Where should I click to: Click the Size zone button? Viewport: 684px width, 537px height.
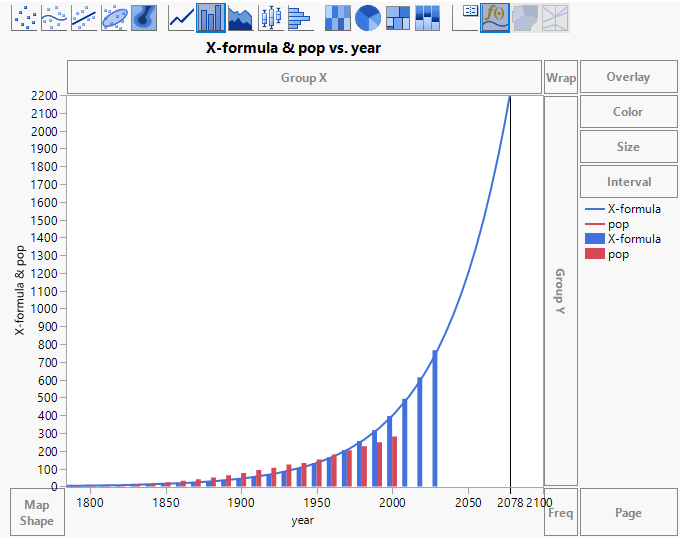[628, 147]
